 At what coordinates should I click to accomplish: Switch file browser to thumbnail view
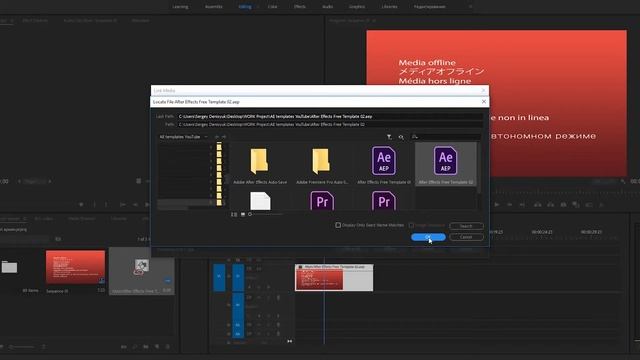[243, 214]
